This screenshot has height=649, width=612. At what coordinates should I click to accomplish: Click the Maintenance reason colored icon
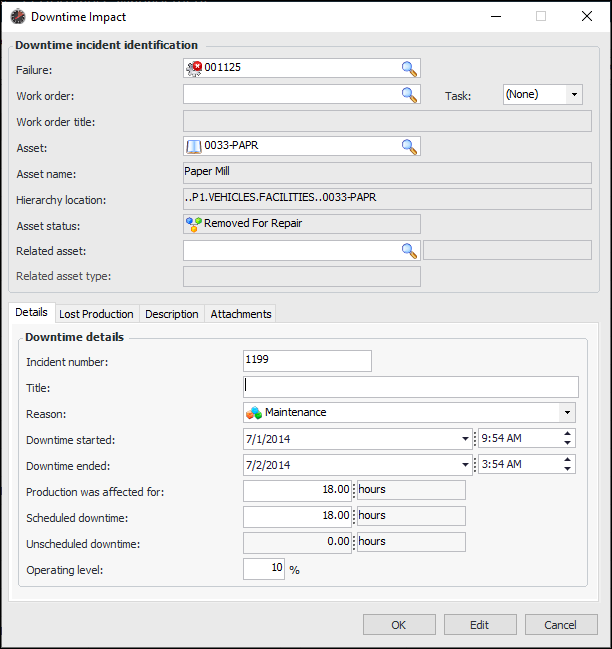[254, 412]
